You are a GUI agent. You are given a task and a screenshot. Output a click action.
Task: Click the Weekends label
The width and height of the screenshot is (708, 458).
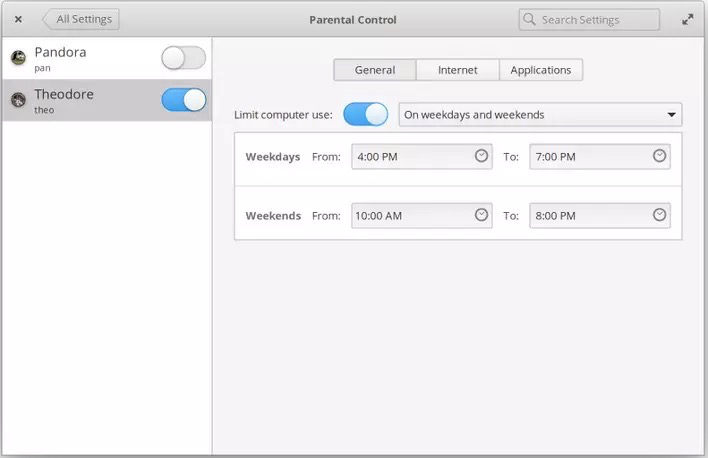(x=273, y=215)
